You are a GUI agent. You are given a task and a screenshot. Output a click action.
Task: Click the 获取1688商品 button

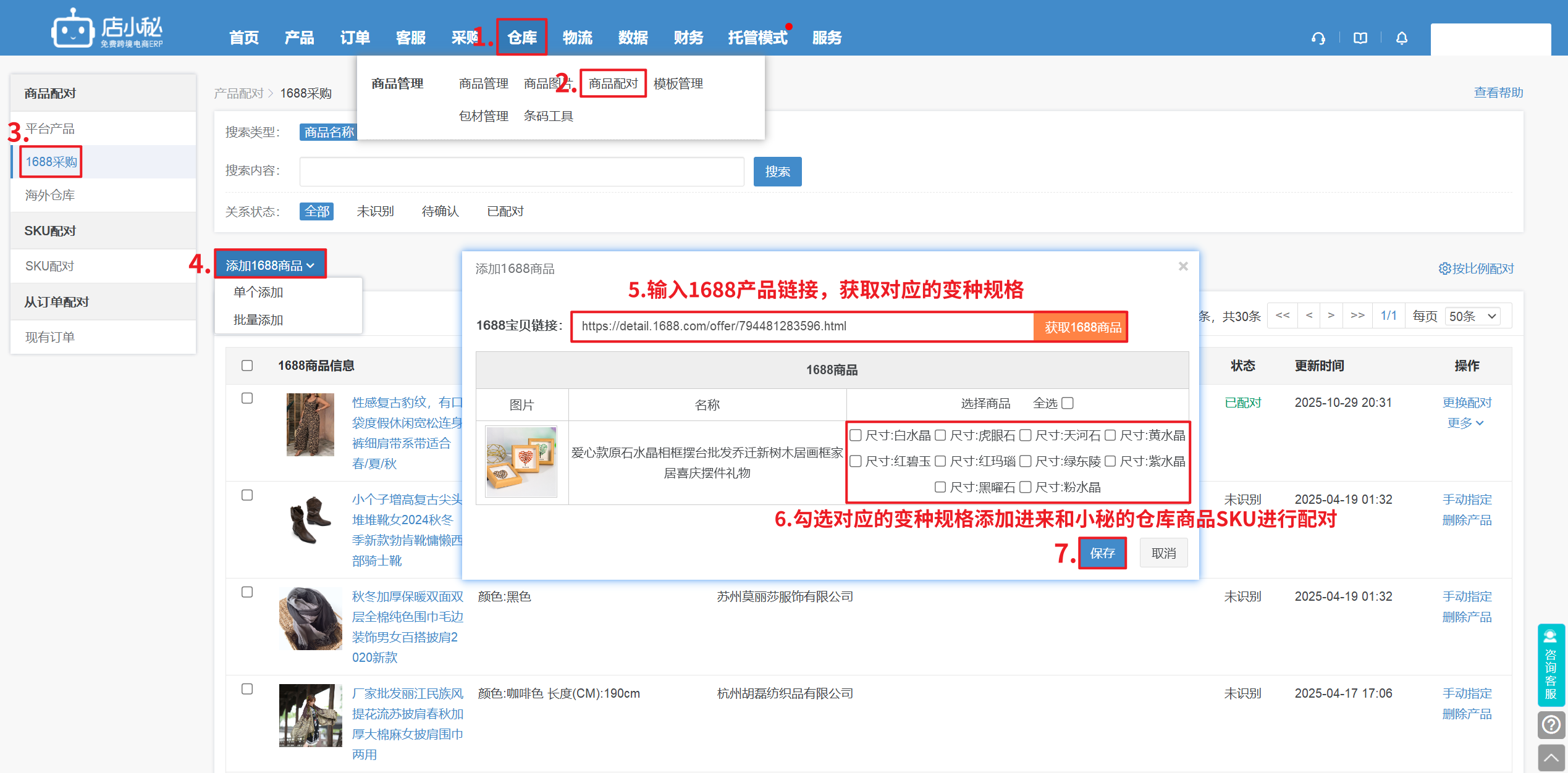pos(1082,327)
